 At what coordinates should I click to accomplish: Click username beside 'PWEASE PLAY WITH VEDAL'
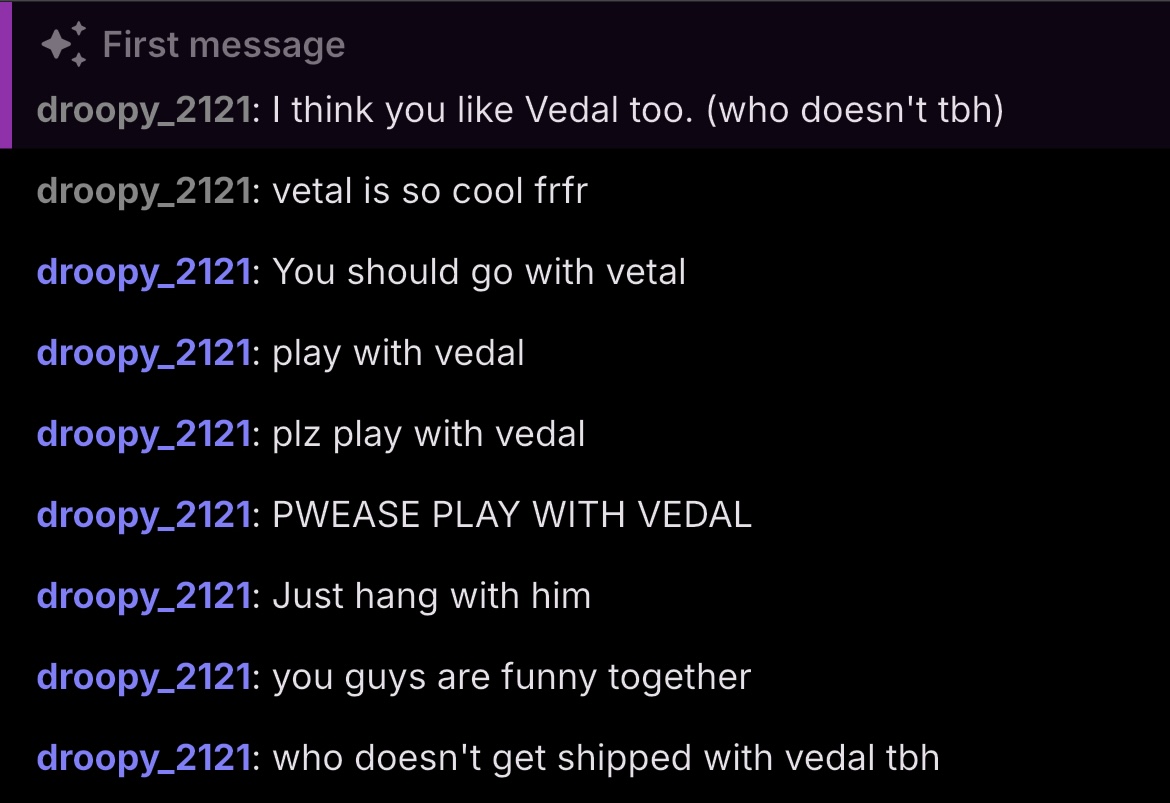click(141, 515)
